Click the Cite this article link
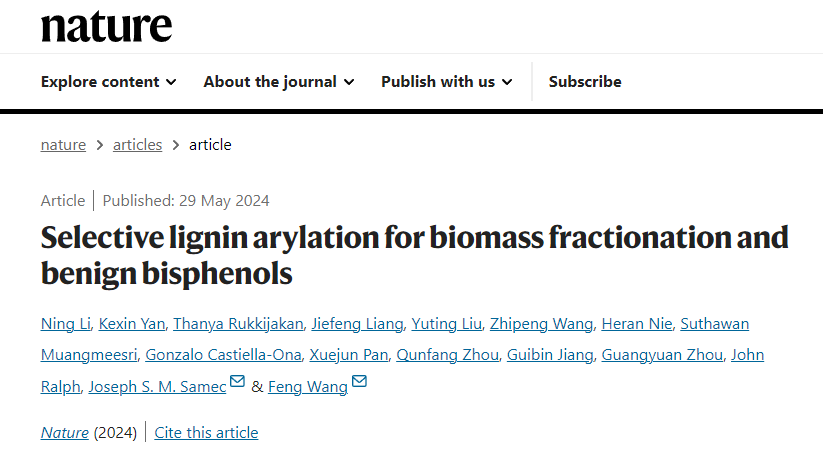This screenshot has width=823, height=459. [x=206, y=433]
